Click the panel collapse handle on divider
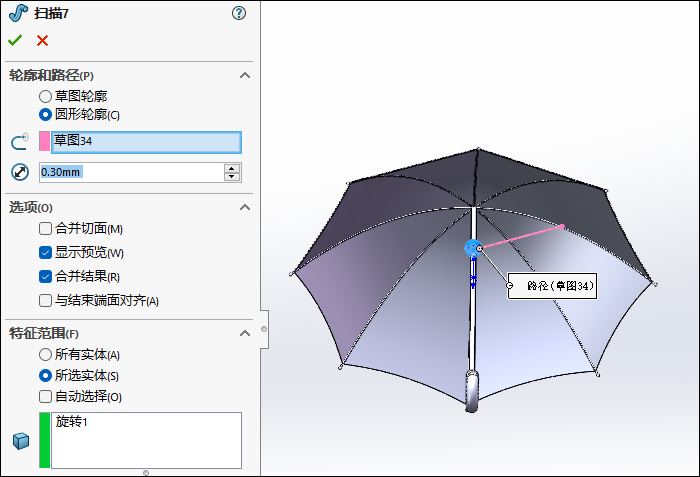 [x=264, y=329]
